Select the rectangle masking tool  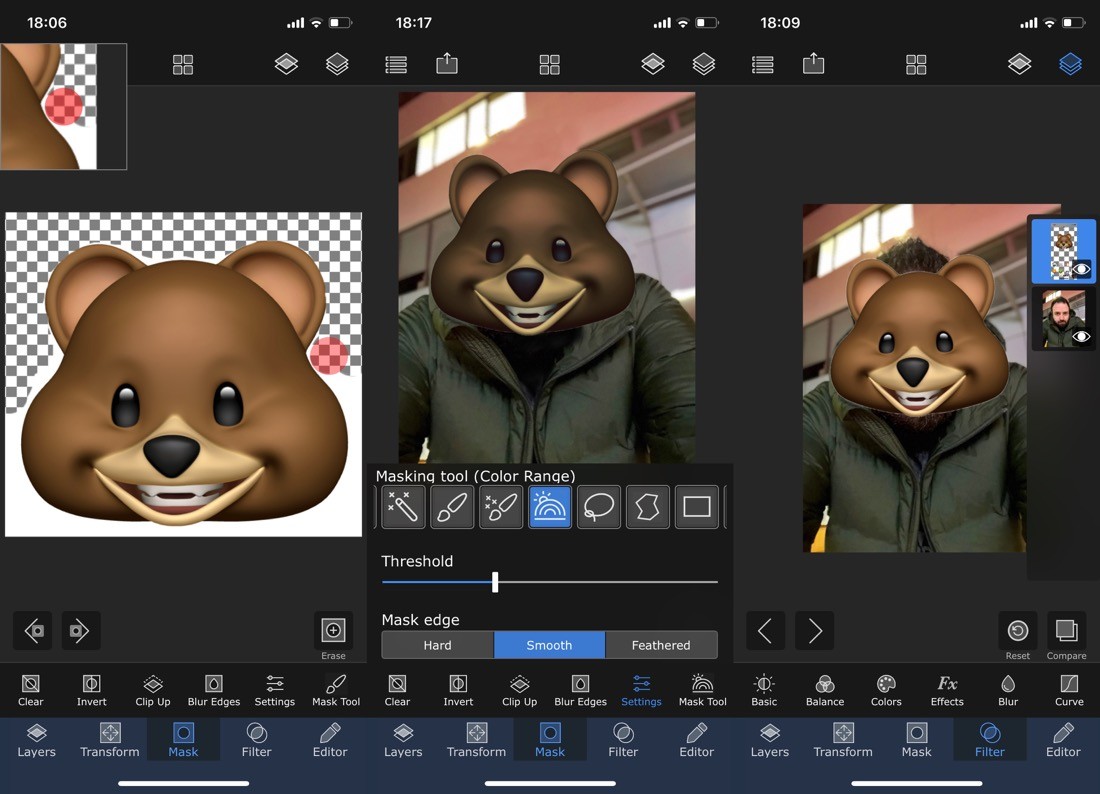[x=697, y=506]
